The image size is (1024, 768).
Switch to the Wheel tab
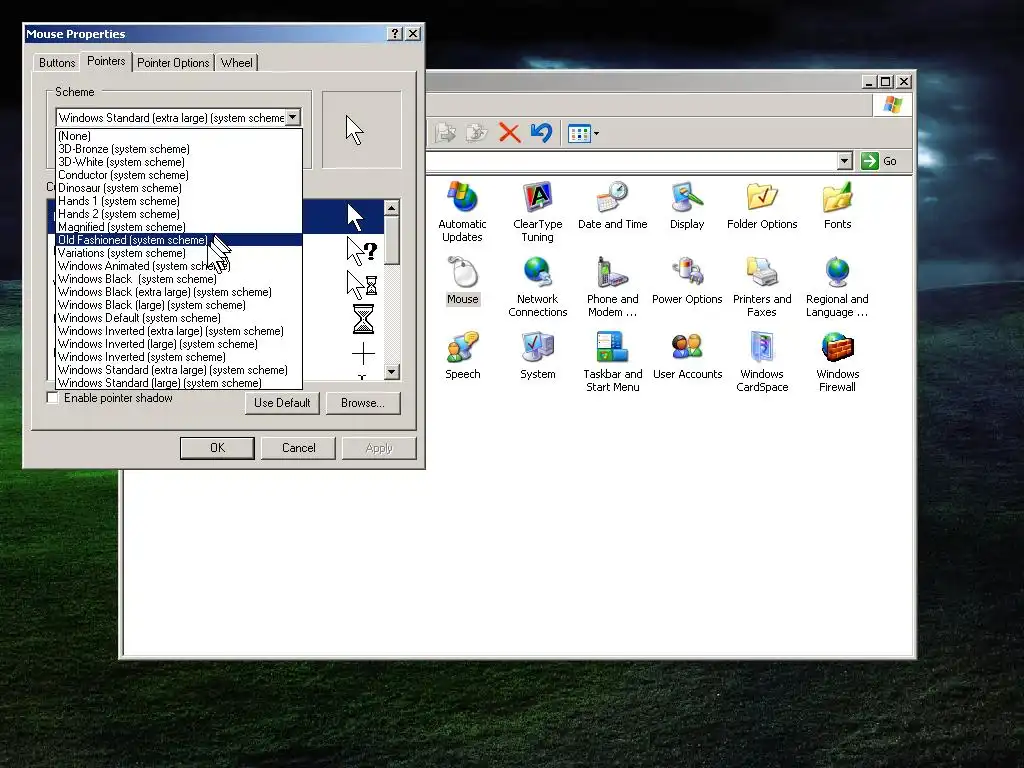[x=236, y=63]
